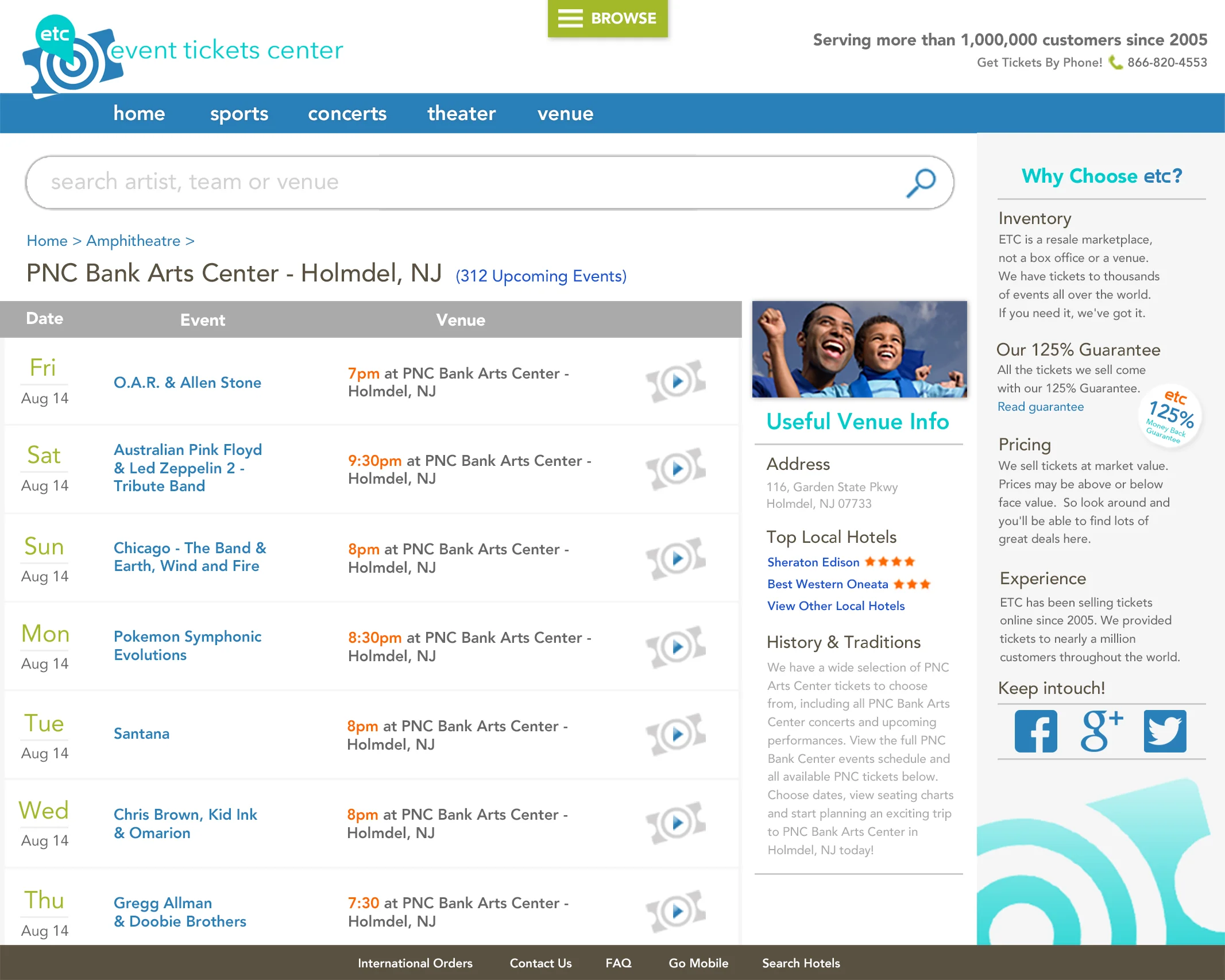The width and height of the screenshot is (1225, 980).
Task: Open the concerts navigation tab
Action: 347,114
